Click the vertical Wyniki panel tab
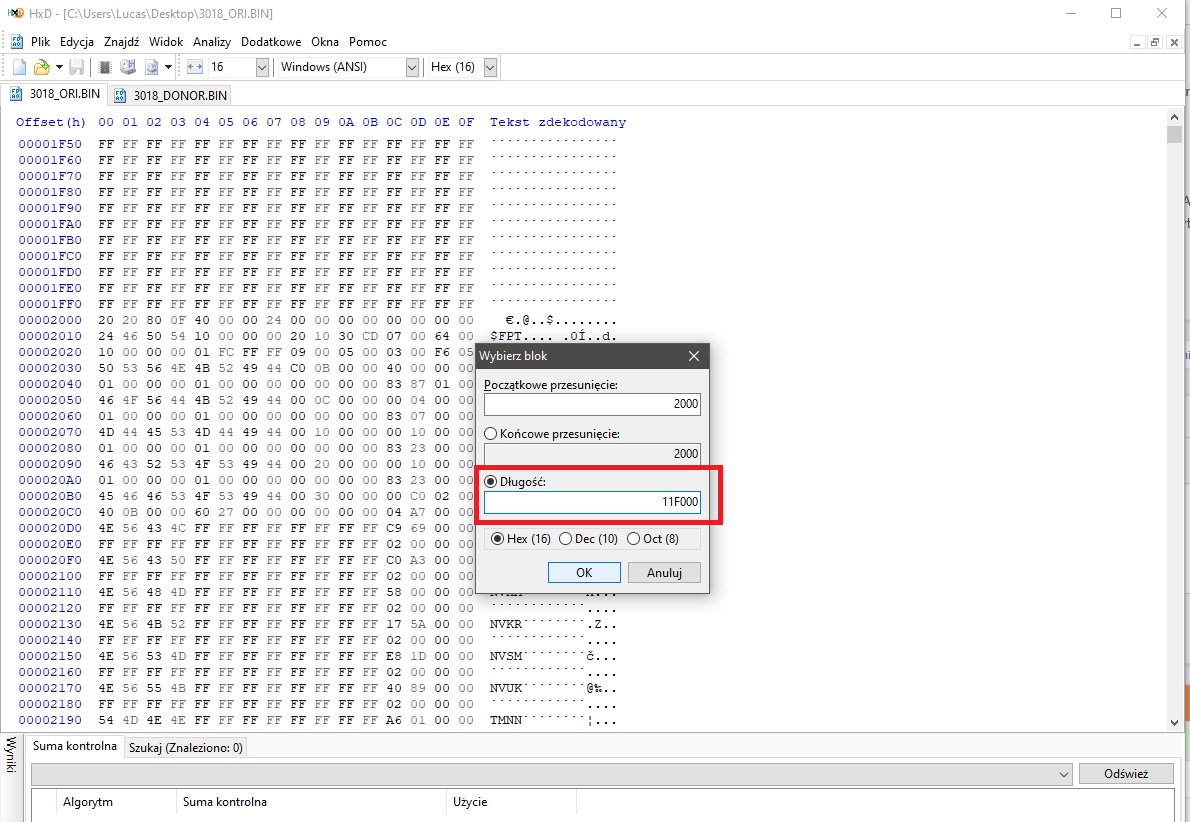The image size is (1190, 822). pos(11,754)
